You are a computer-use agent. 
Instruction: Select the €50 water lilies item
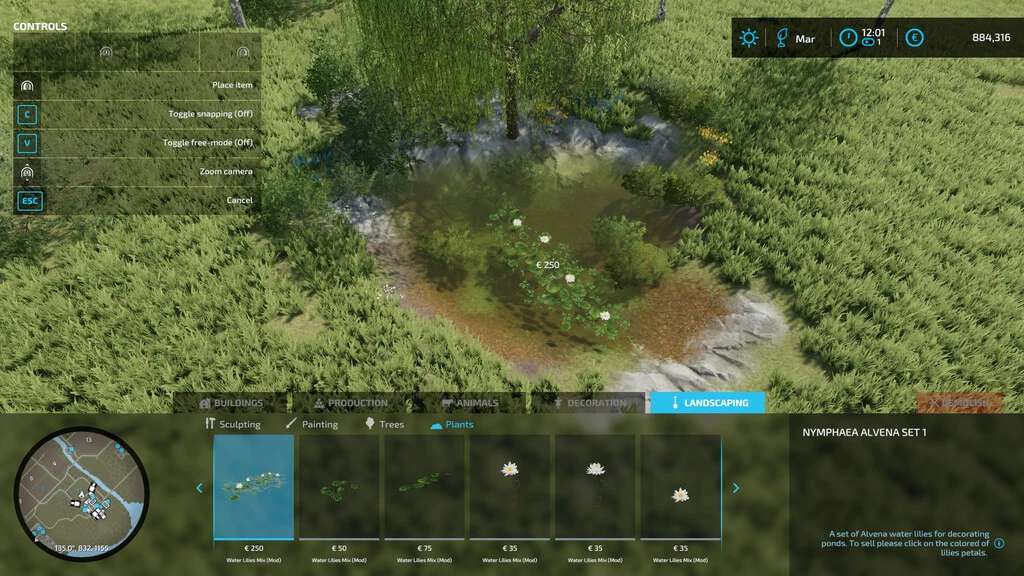tap(339, 490)
